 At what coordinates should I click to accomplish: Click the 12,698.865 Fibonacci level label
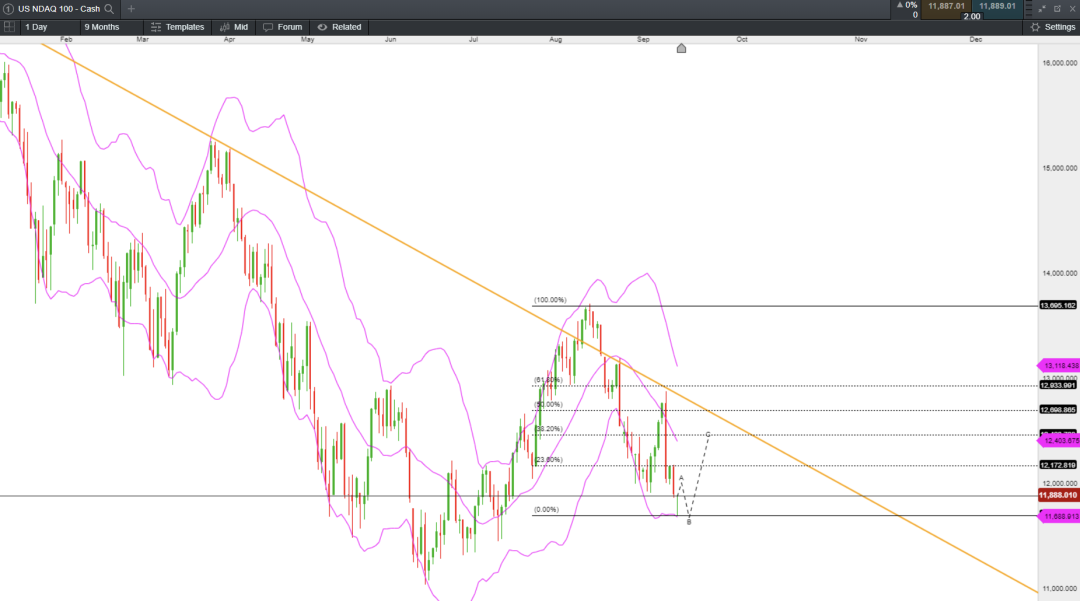click(1058, 410)
